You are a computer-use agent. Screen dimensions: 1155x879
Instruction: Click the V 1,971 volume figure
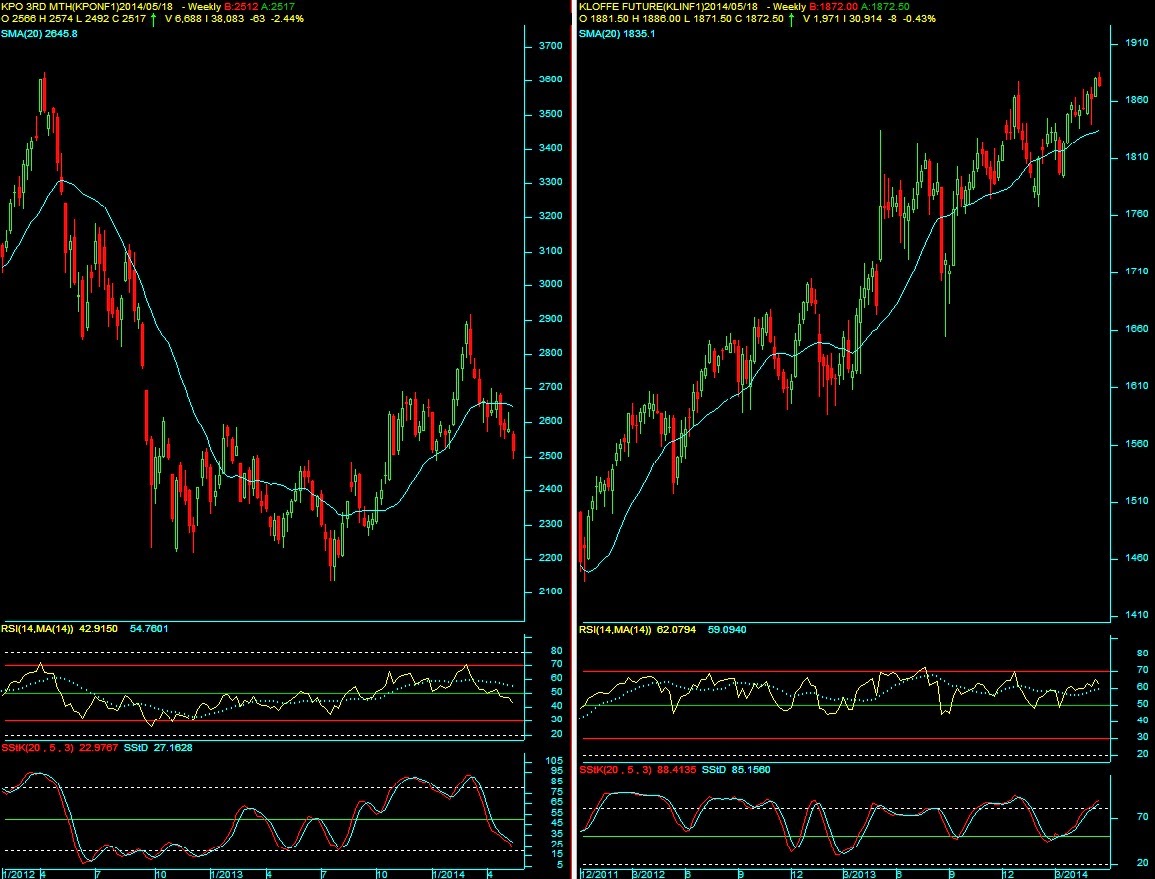click(820, 18)
